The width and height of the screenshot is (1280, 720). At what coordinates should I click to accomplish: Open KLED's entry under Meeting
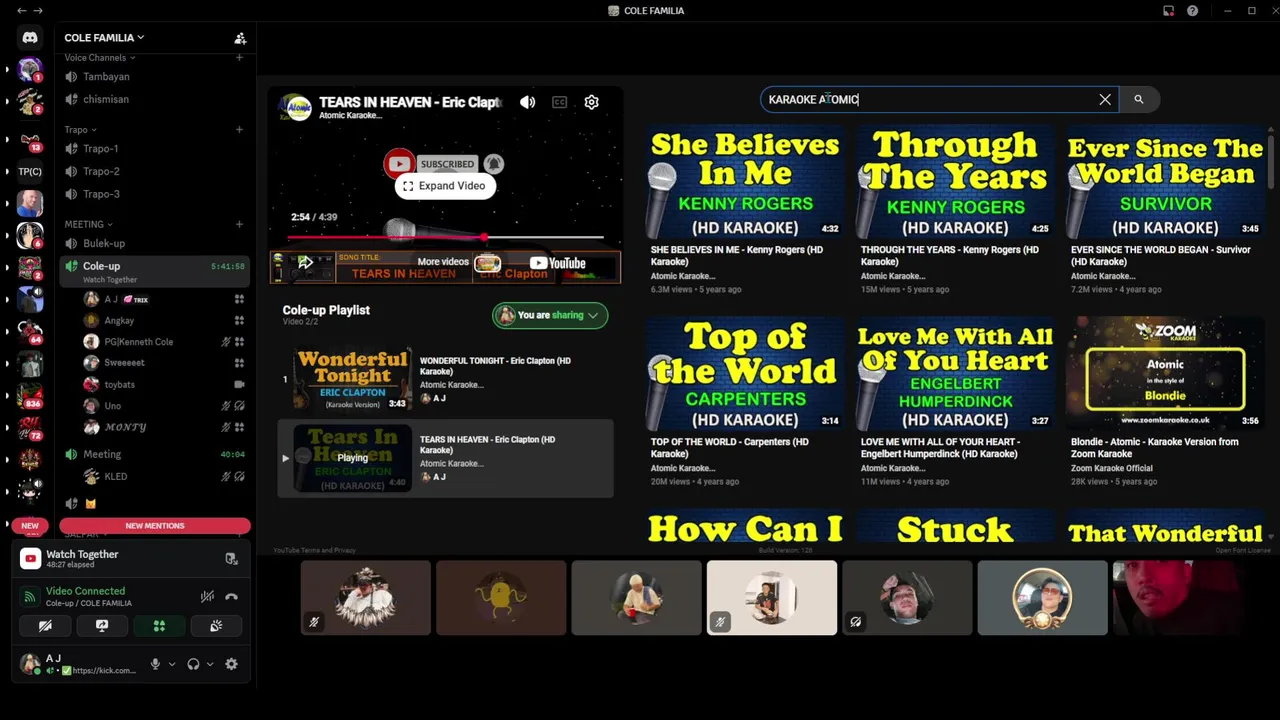coord(164,477)
